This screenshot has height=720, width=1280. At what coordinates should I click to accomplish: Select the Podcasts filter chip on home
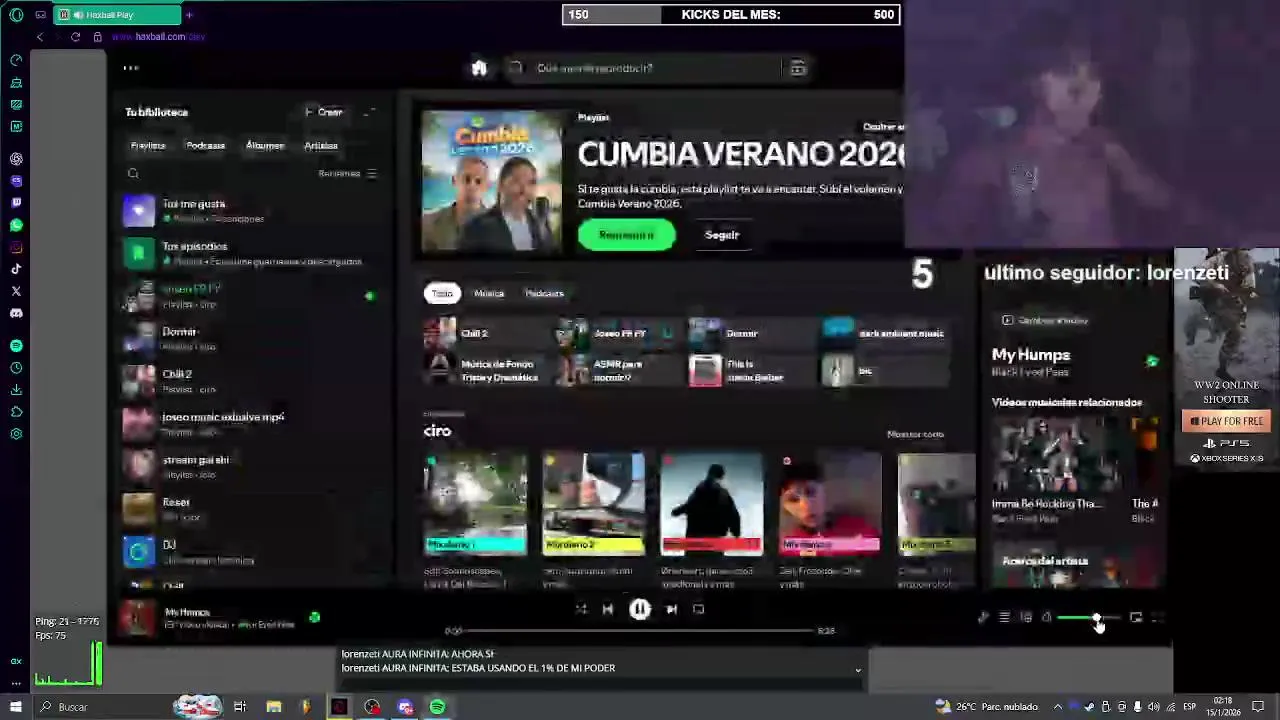[x=544, y=293]
